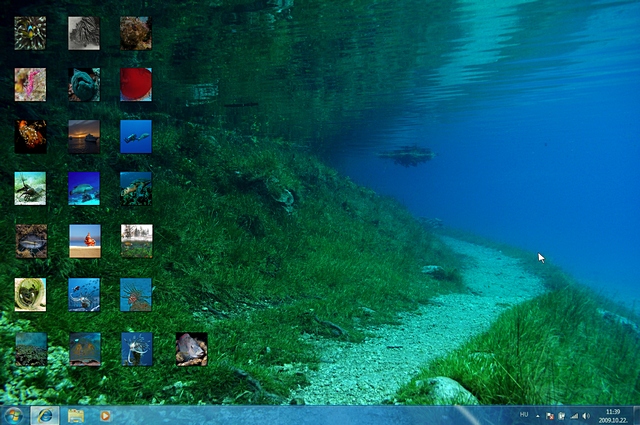Open the HU input language selector
640x425 pixels.
click(524, 414)
